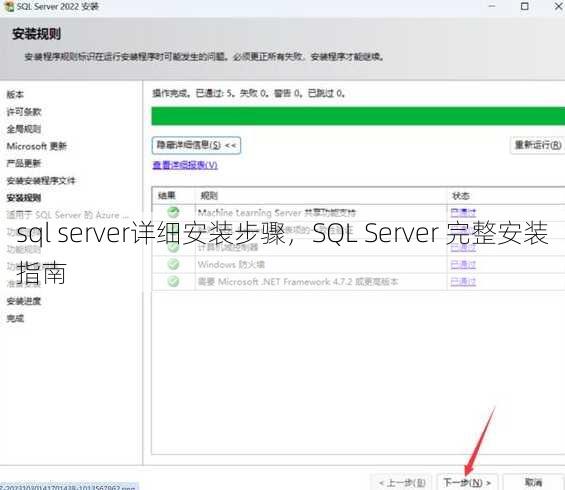Viewport: 565px width, 490px height.
Task: Click 重新运行(R) to re-run rule checks
Action: (538, 145)
